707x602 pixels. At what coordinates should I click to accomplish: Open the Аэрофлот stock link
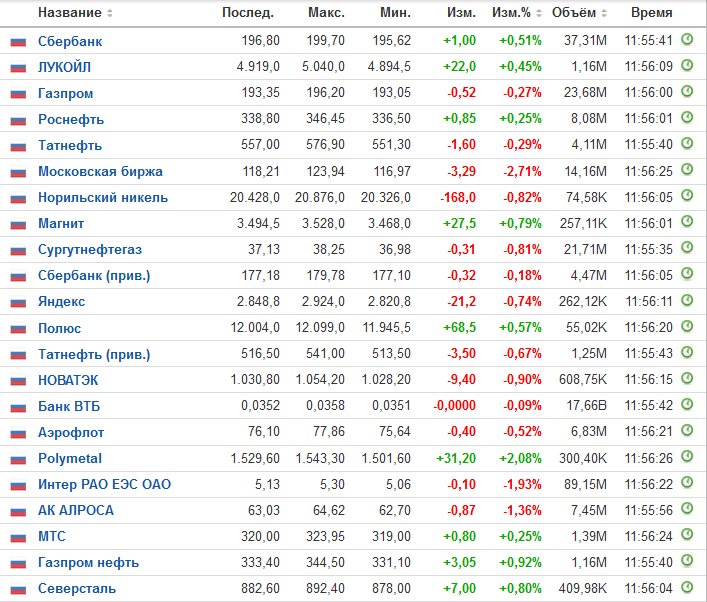(x=71, y=433)
